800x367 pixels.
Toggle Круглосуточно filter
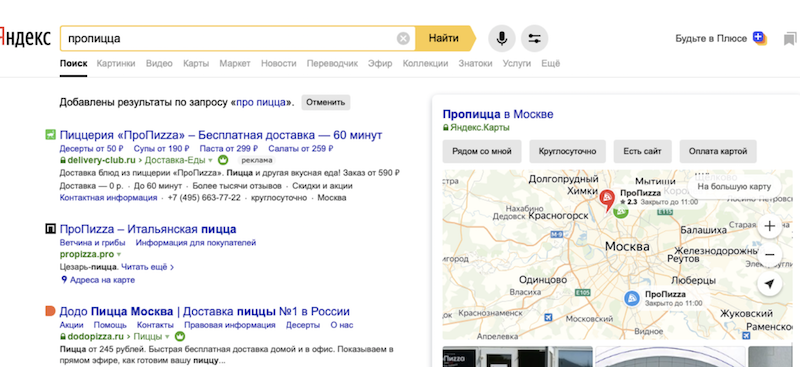click(567, 151)
